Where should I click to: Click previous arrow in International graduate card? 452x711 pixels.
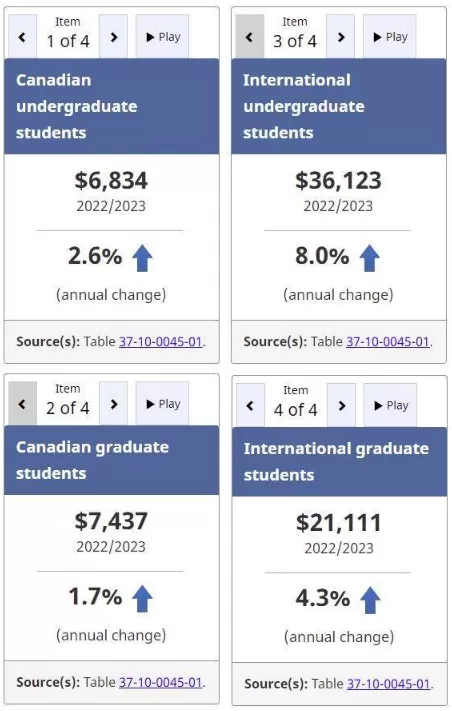[x=250, y=405]
